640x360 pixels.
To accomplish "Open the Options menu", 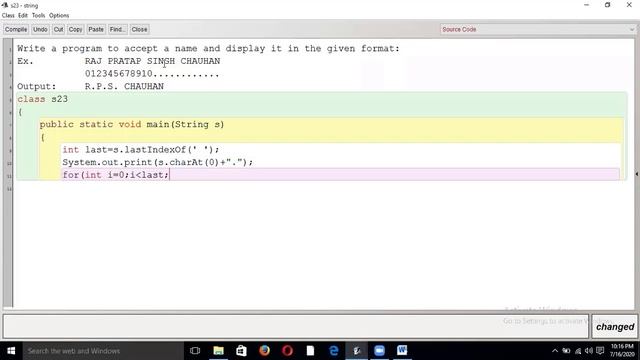I will (x=59, y=16).
